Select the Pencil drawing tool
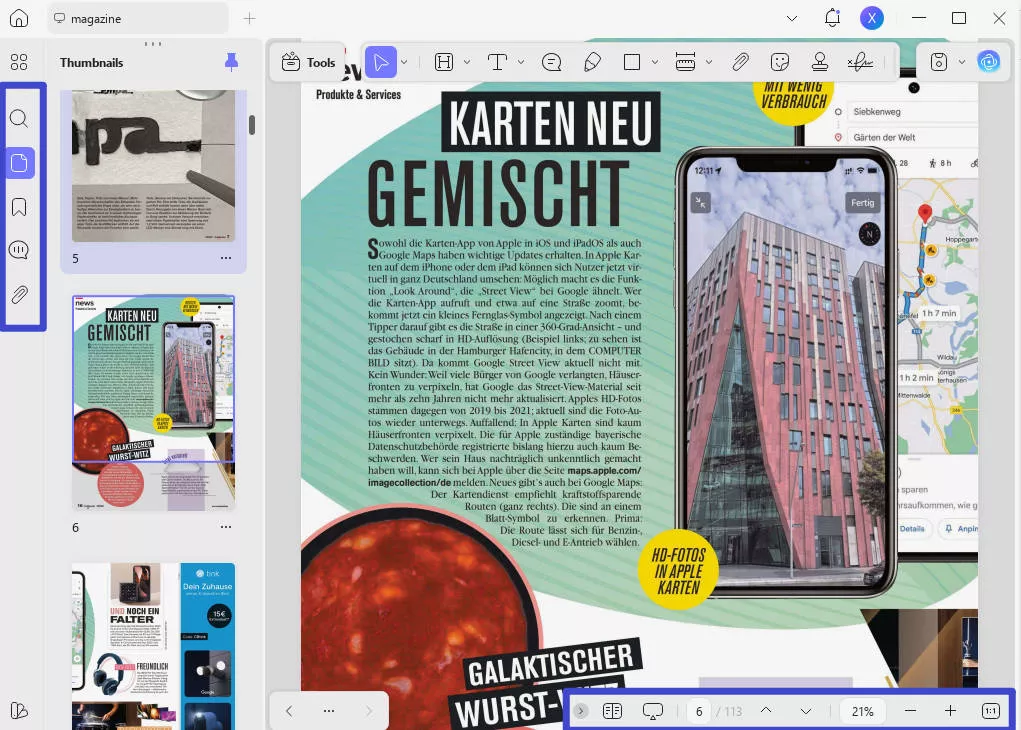Viewport: 1021px width, 730px height. click(592, 62)
